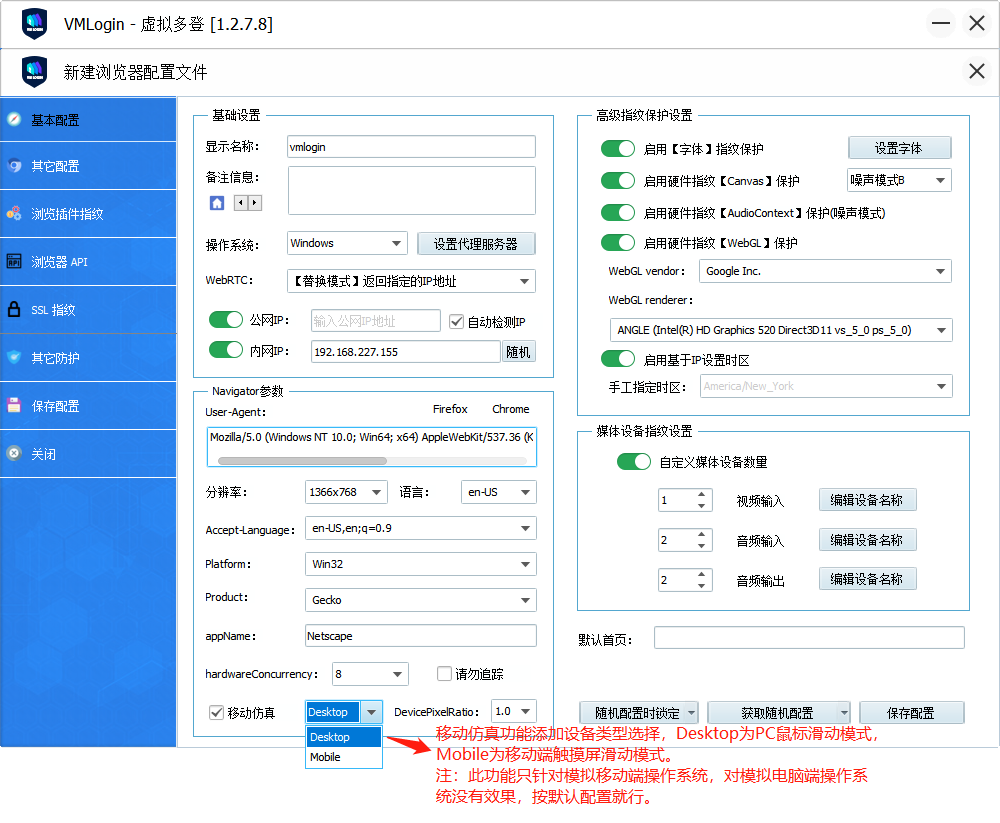The image size is (1000, 823).
Task: Click the 设置代理服务器 button
Action: click(x=476, y=244)
